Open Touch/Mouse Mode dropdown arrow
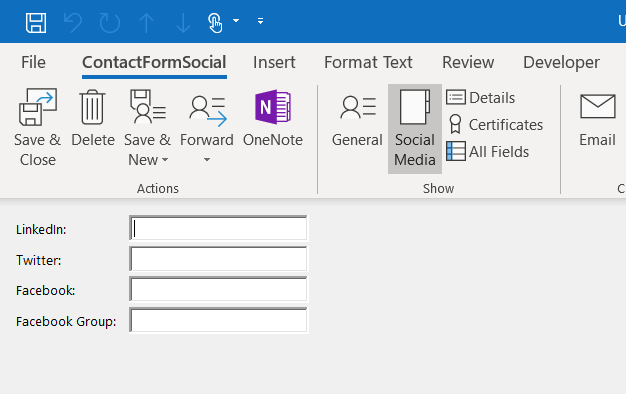The width and height of the screenshot is (626, 394). coord(236,20)
